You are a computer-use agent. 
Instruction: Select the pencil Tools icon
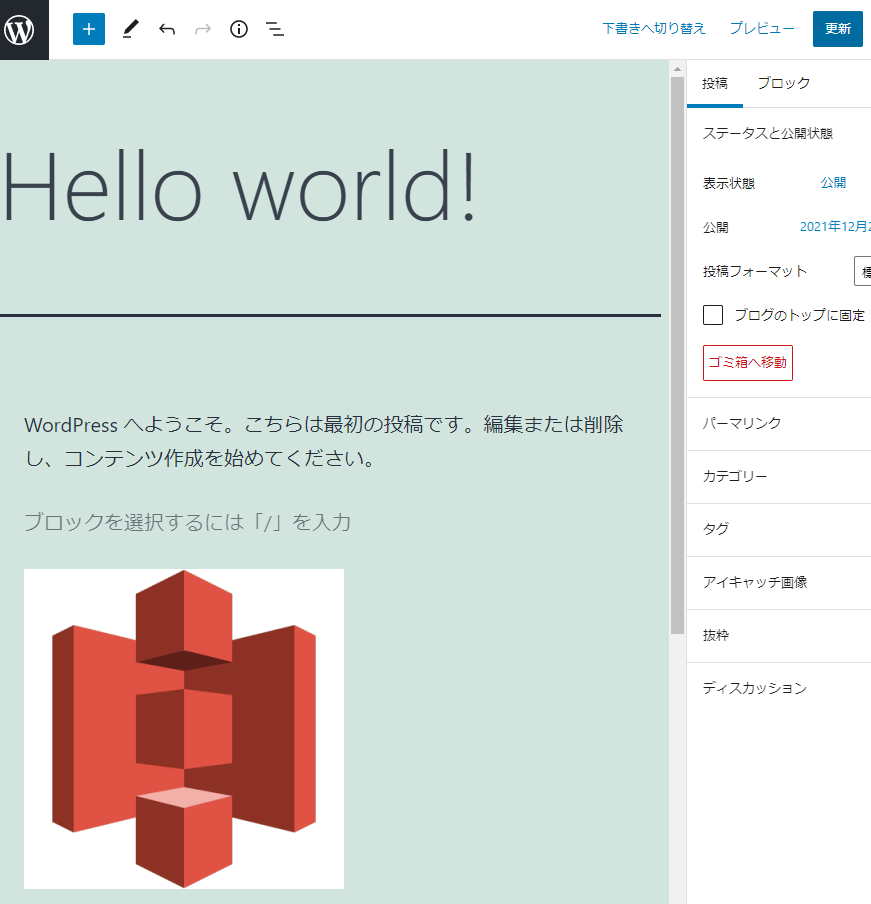(x=130, y=29)
